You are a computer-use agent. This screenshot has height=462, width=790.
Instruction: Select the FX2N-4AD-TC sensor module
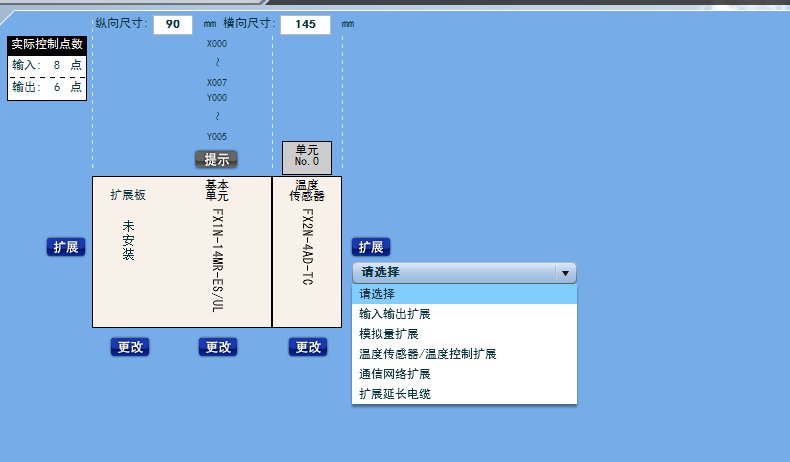pyautogui.click(x=308, y=250)
